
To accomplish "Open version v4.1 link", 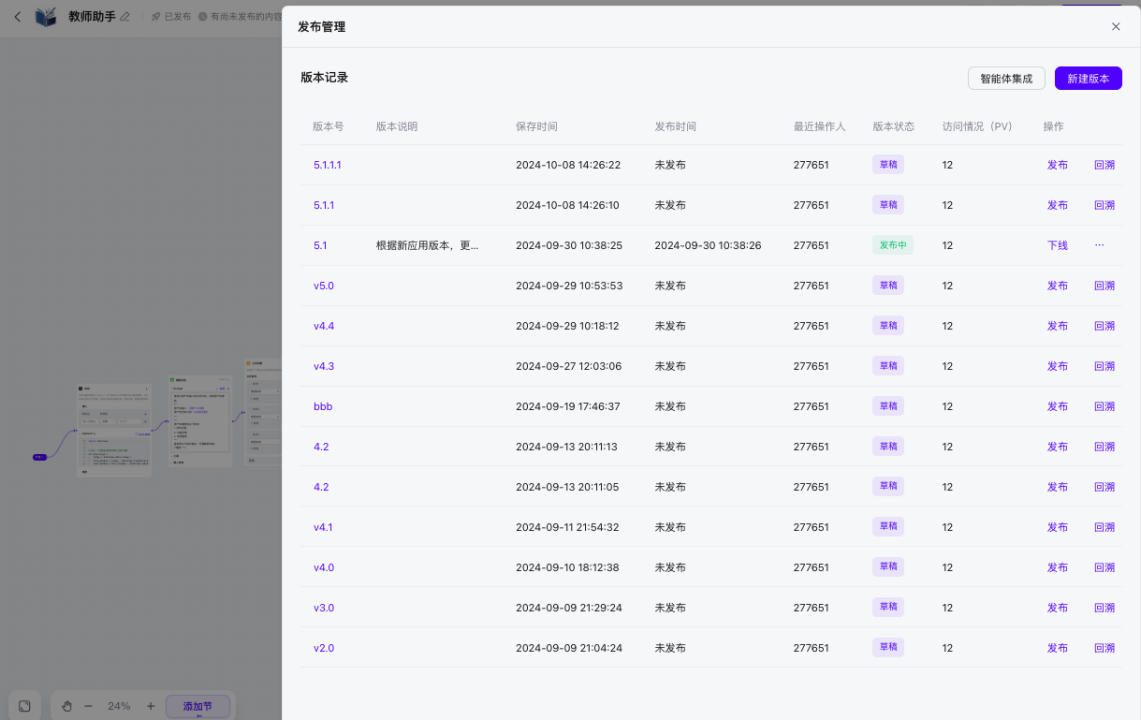I will pos(323,527).
